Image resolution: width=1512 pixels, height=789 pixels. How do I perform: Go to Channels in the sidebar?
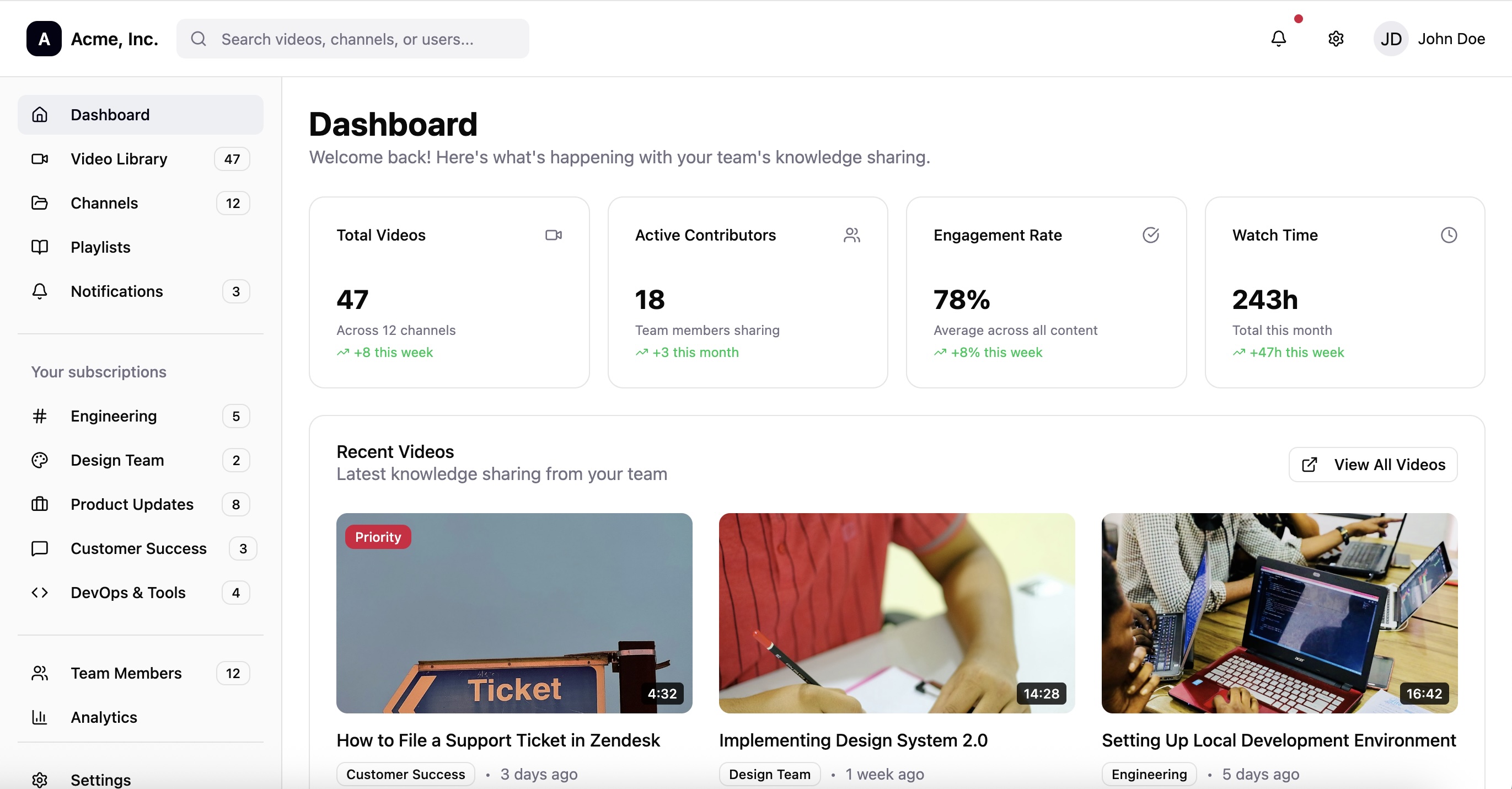coord(104,202)
